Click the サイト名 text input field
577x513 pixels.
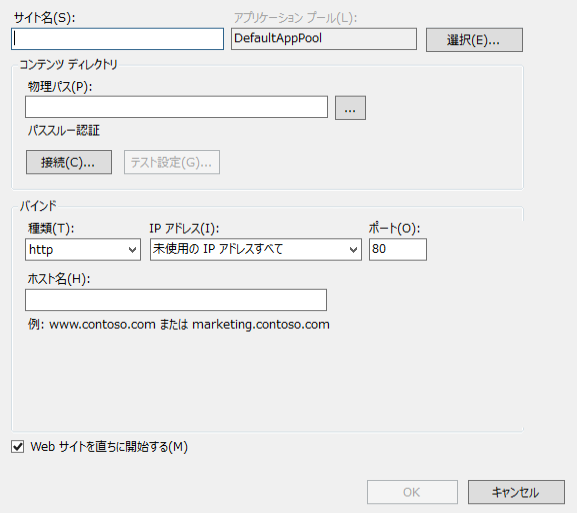click(117, 39)
